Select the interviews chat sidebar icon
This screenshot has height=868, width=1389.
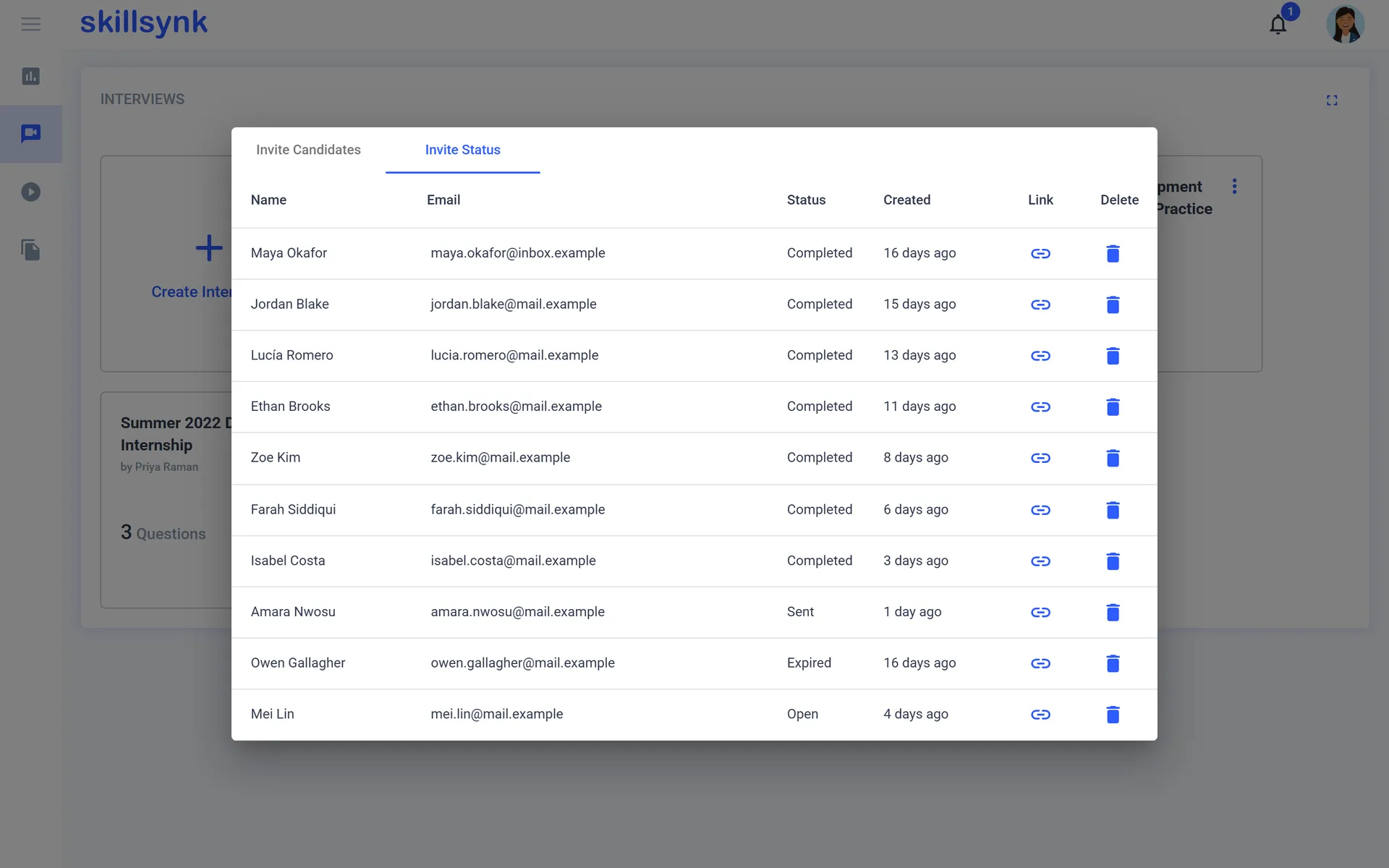pos(30,134)
